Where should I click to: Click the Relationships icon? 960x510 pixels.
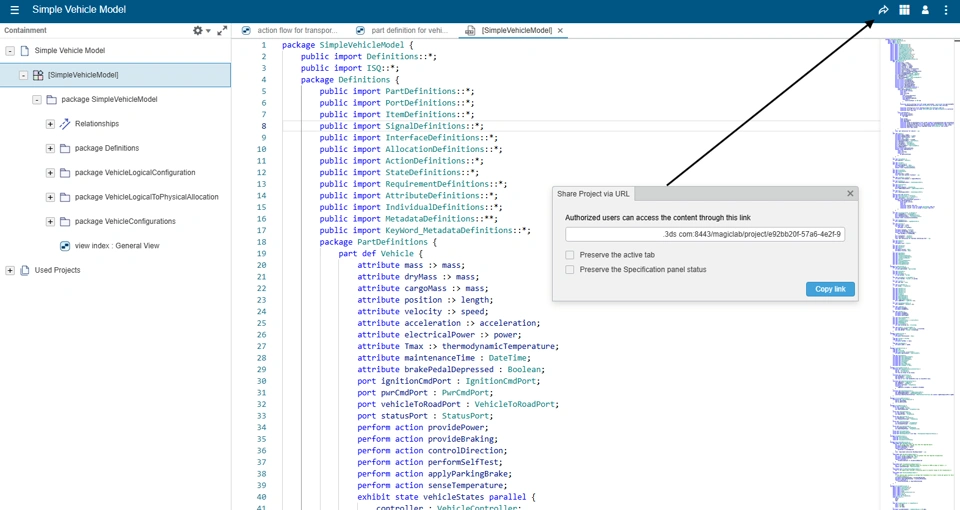pyautogui.click(x=65, y=124)
